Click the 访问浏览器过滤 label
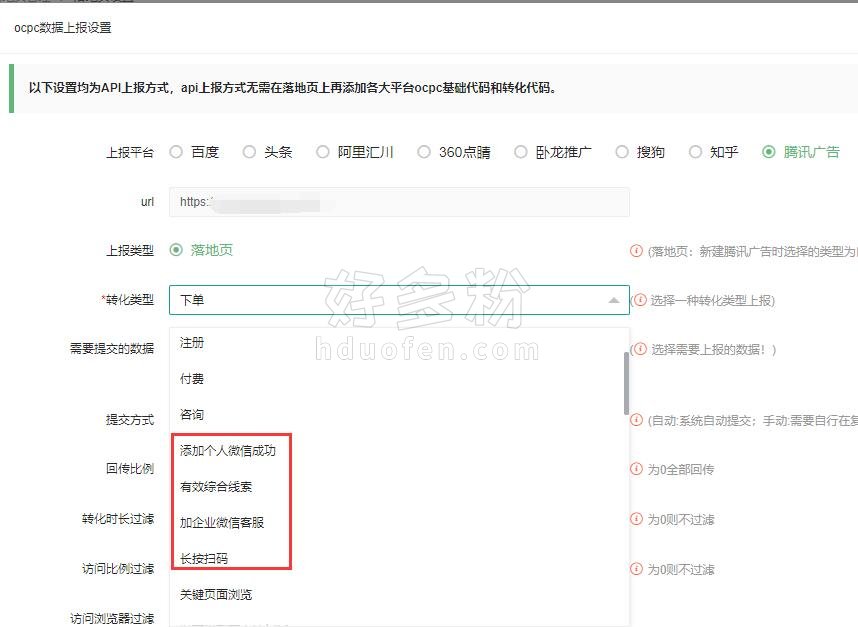The height and width of the screenshot is (627, 858). (112, 618)
